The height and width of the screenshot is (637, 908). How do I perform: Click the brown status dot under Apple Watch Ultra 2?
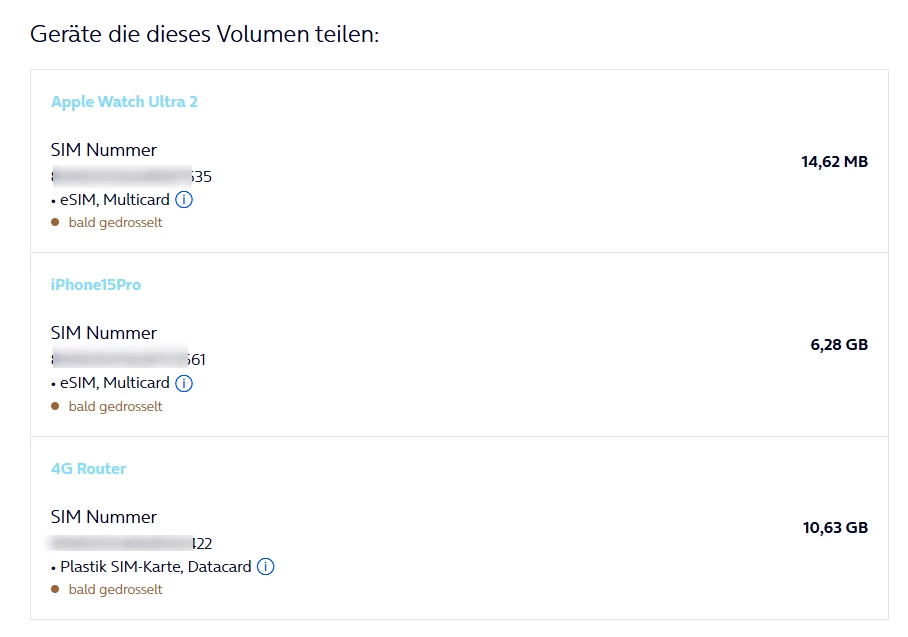click(55, 222)
